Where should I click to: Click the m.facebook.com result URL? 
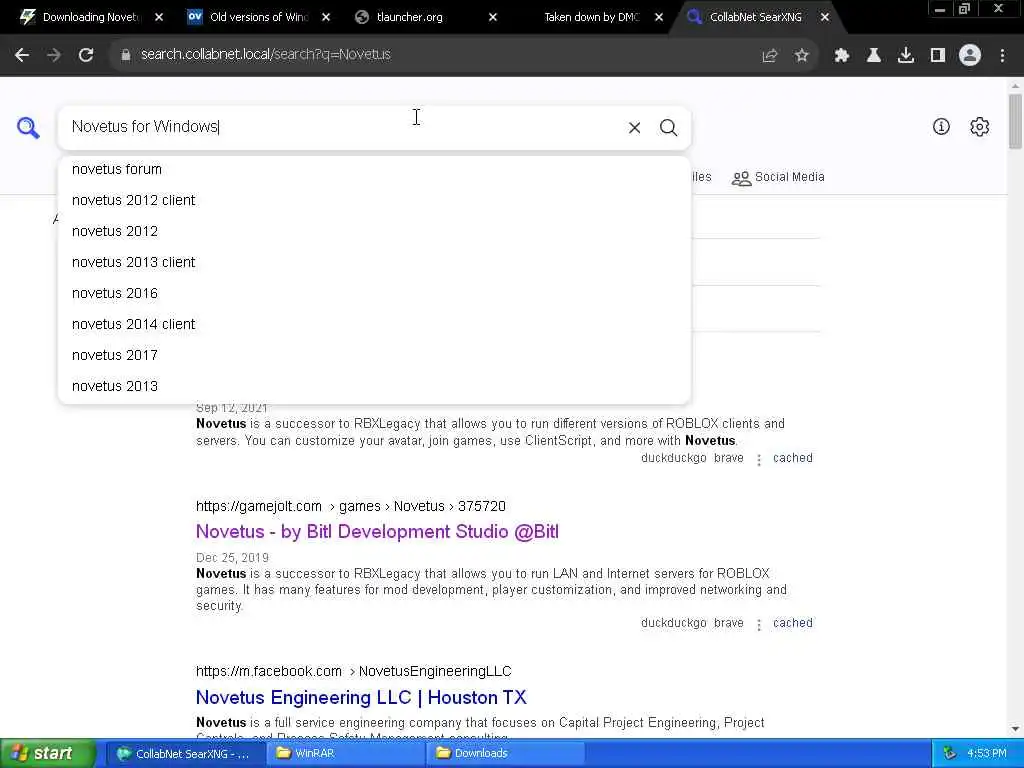pos(353,671)
